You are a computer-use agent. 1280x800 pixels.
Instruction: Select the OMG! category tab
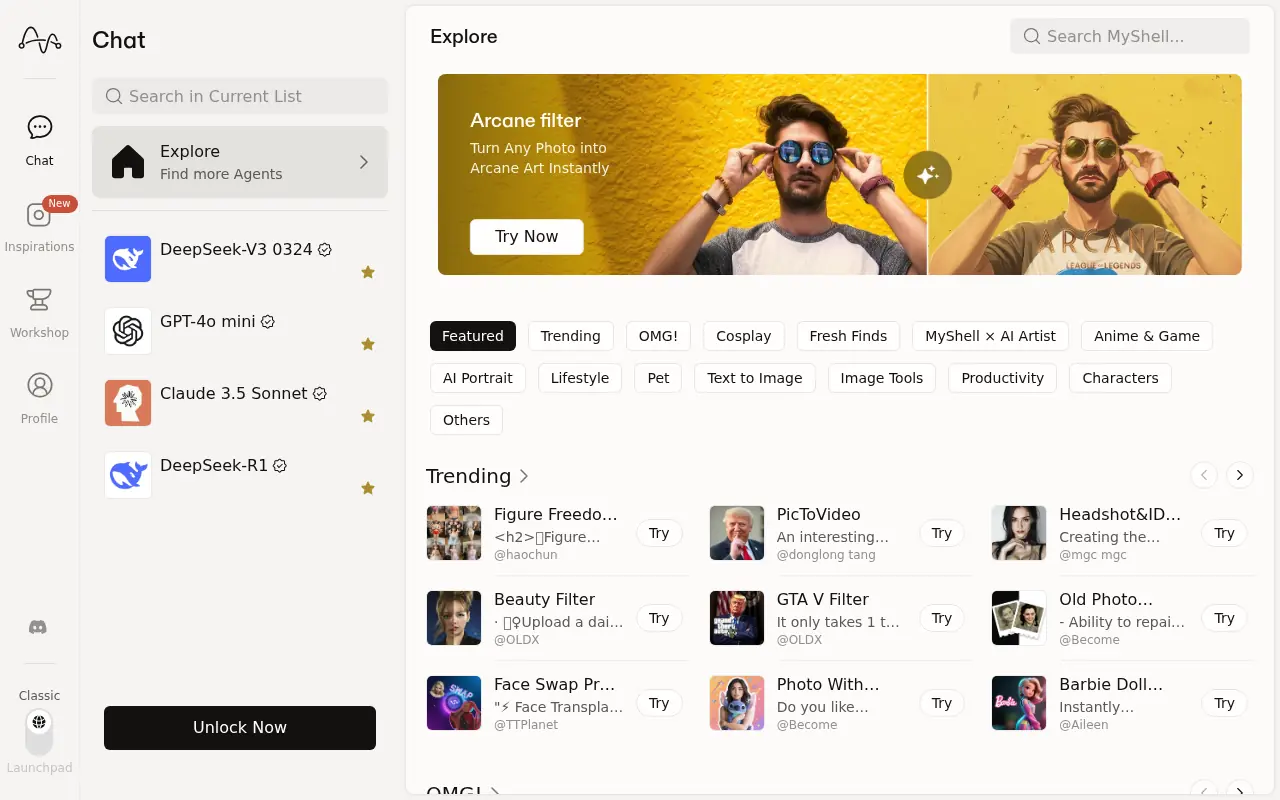(x=658, y=336)
